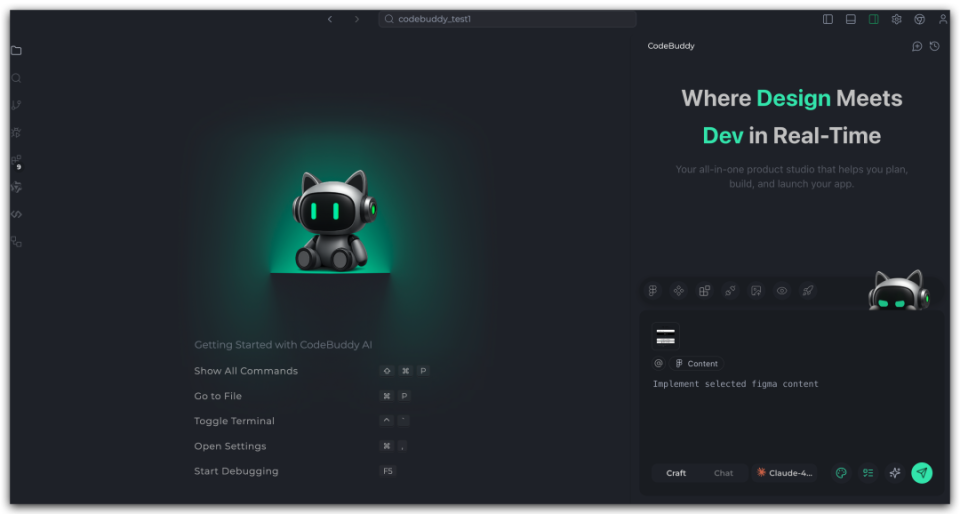Toggle the left primary sidebar layout
Image resolution: width=960 pixels, height=514 pixels.
(x=828, y=19)
